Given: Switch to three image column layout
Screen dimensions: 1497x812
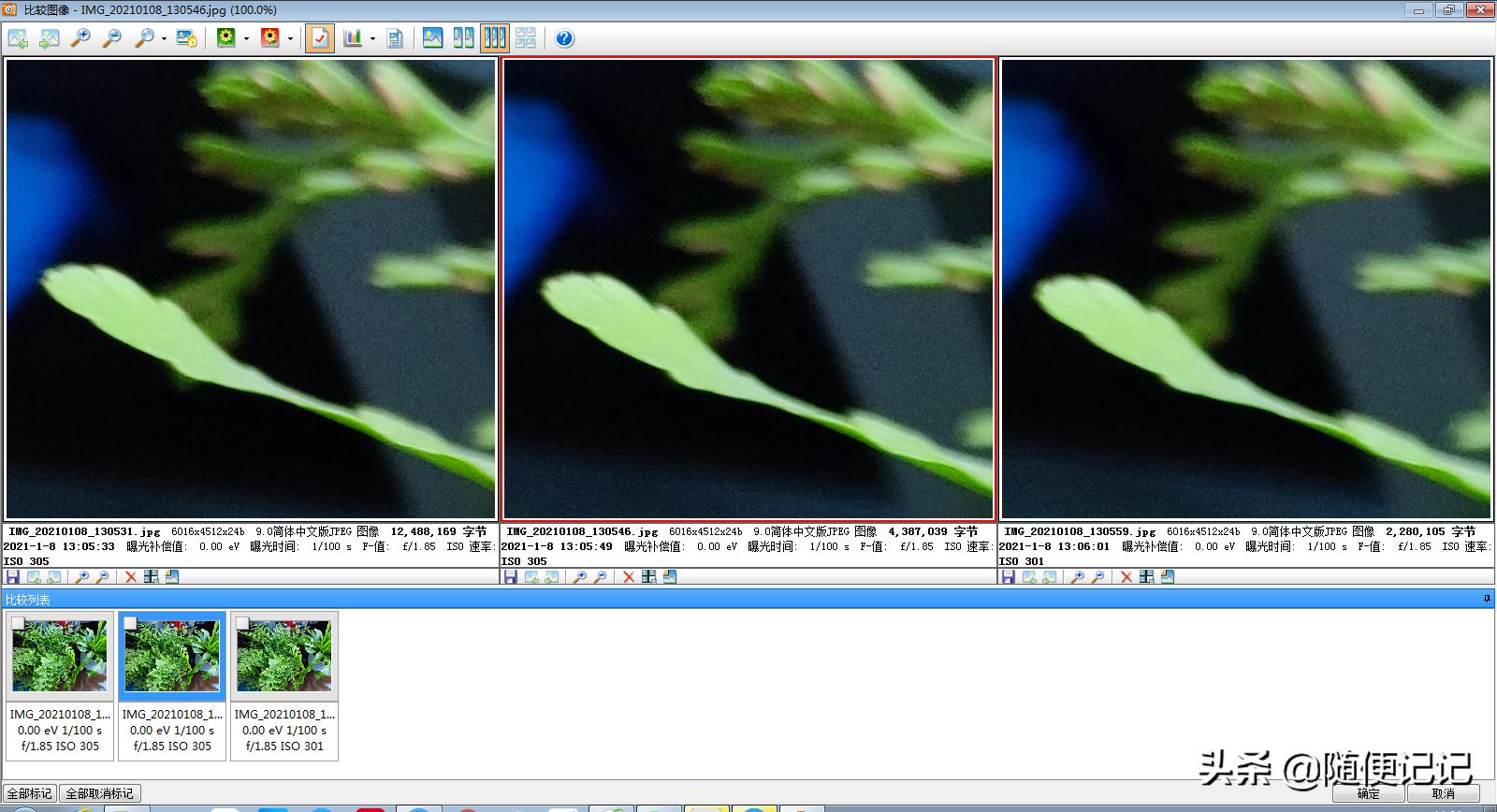Looking at the screenshot, I should point(494,38).
